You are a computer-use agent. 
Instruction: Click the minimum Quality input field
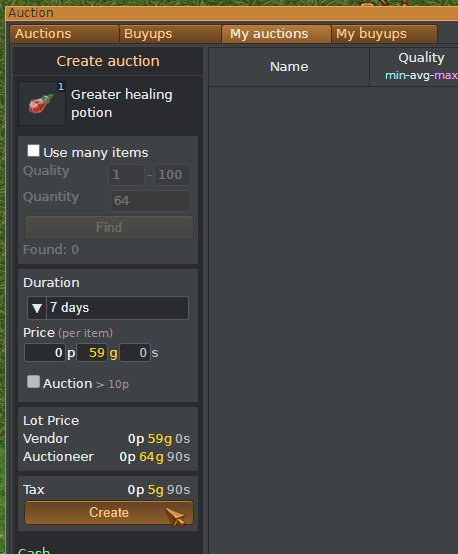coord(127,175)
